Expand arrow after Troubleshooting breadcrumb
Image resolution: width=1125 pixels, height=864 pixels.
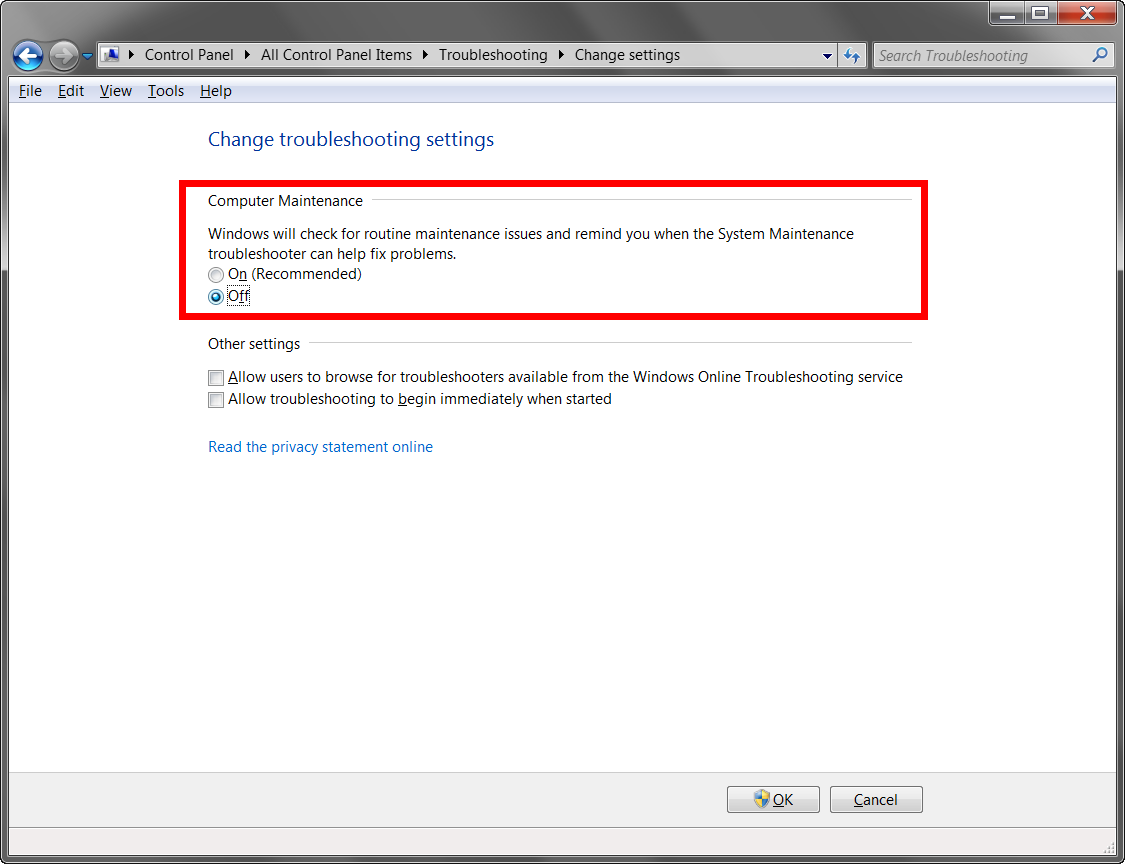click(x=561, y=55)
